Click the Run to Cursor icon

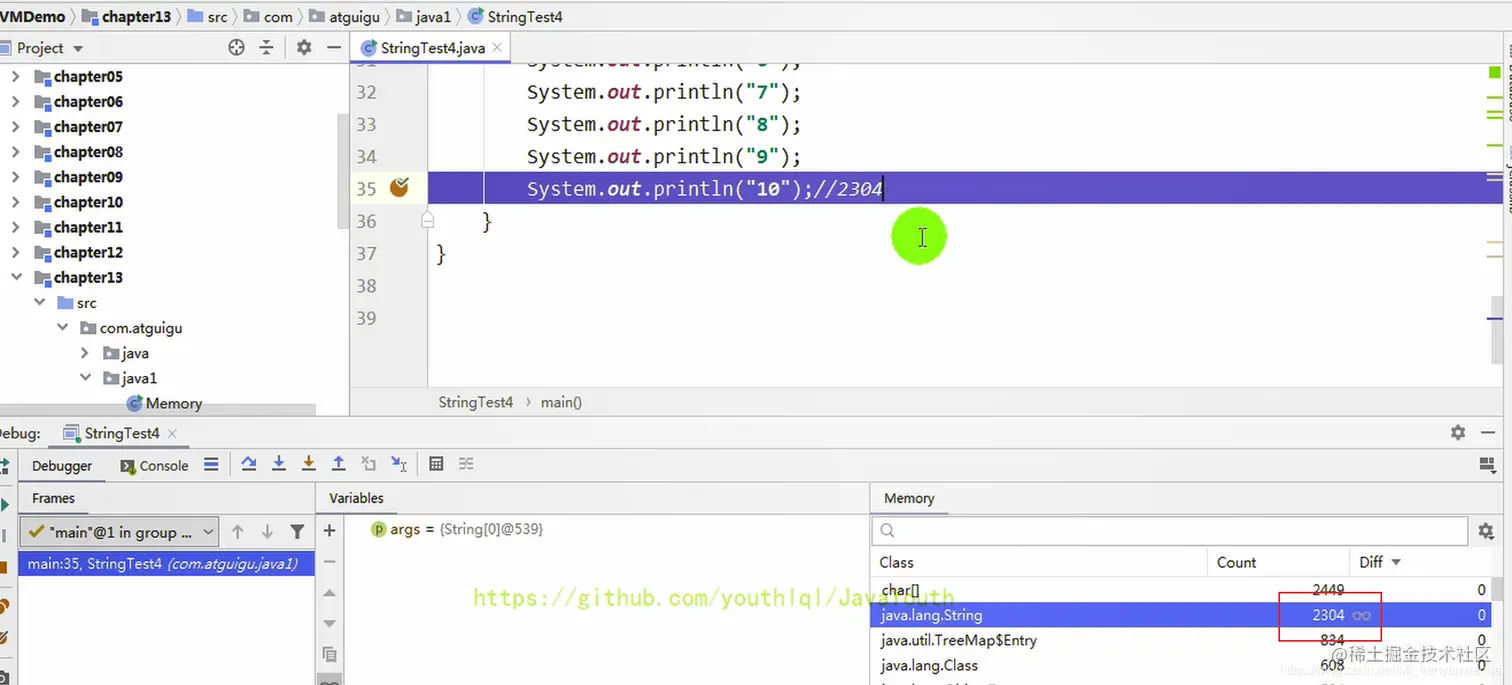[399, 464]
